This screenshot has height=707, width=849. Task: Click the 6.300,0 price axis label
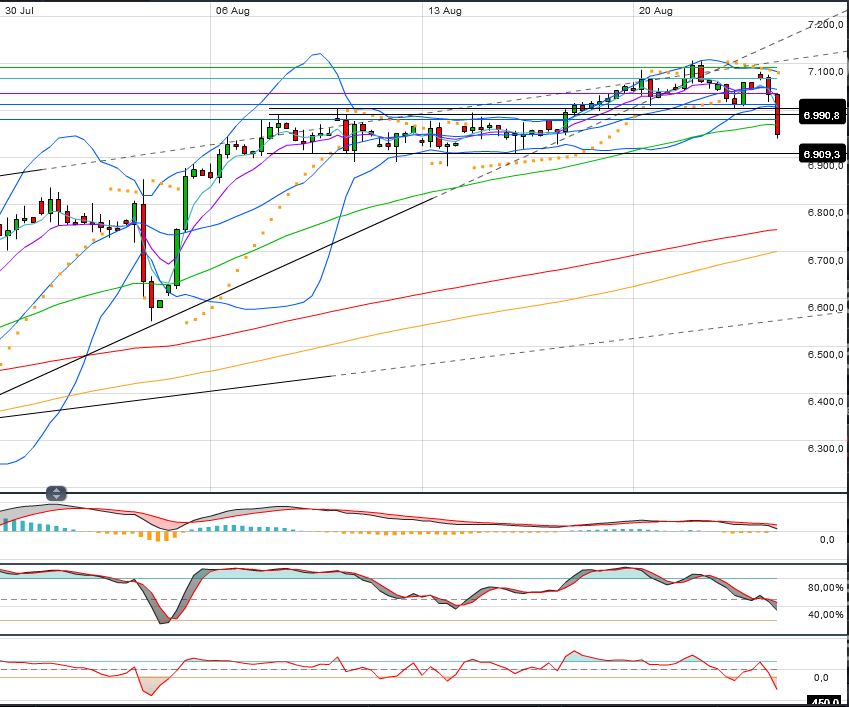click(x=825, y=449)
